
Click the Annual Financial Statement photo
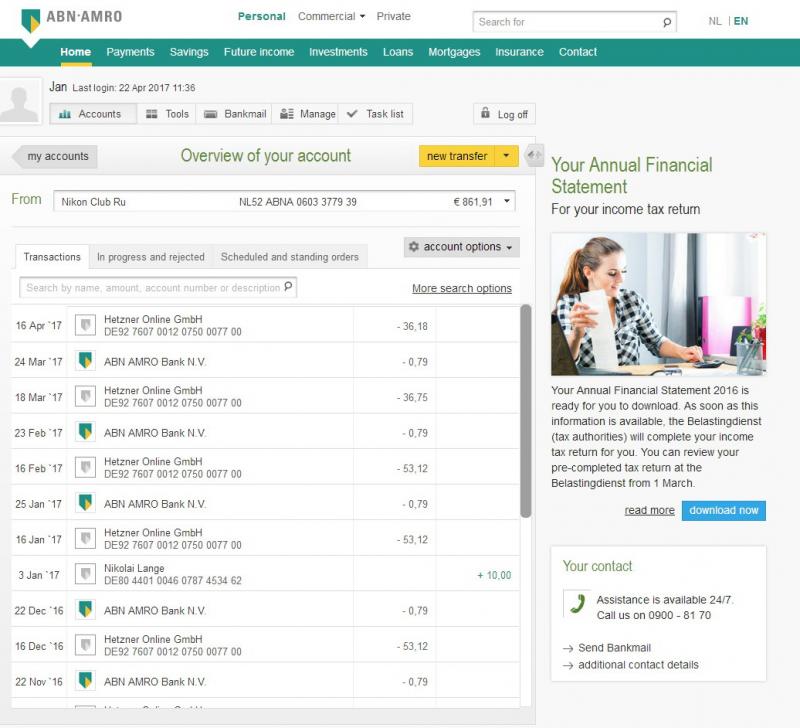pyautogui.click(x=658, y=304)
